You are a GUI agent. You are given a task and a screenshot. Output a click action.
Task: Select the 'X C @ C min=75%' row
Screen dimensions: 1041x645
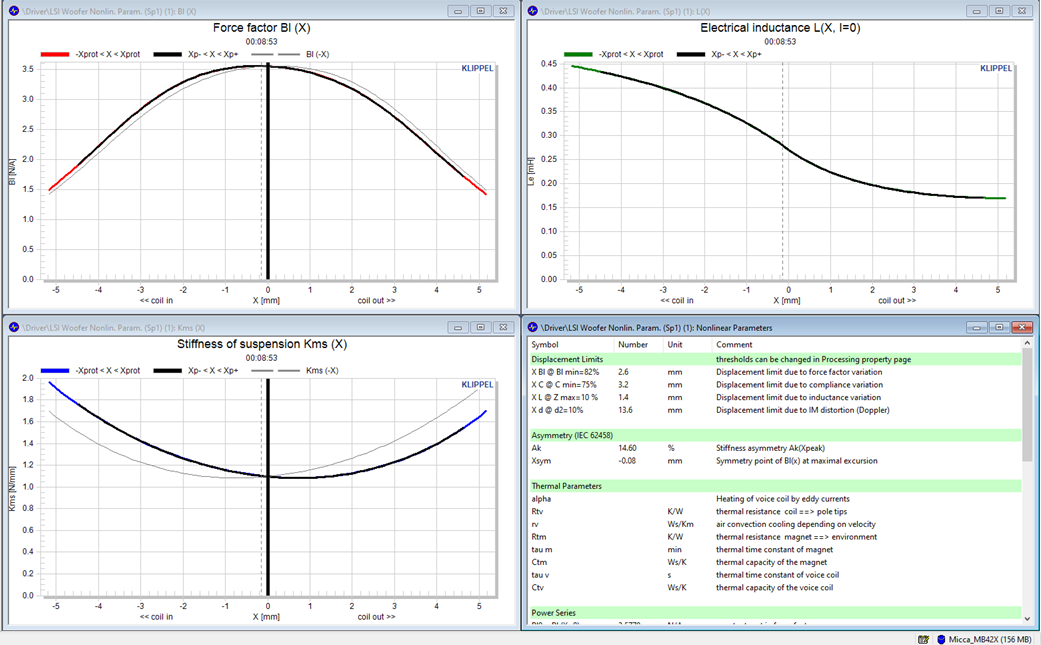[775, 385]
